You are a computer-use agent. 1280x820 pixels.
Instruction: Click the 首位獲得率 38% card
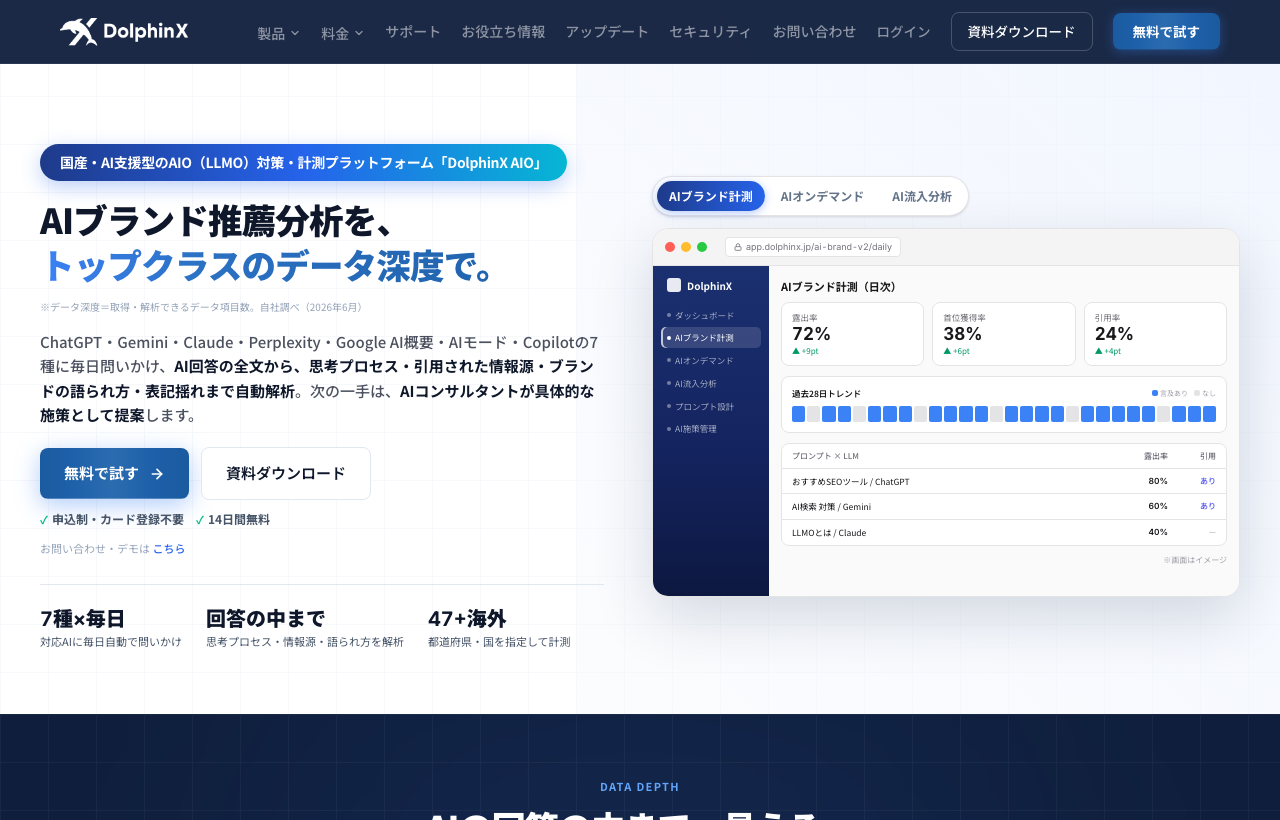(x=1004, y=334)
